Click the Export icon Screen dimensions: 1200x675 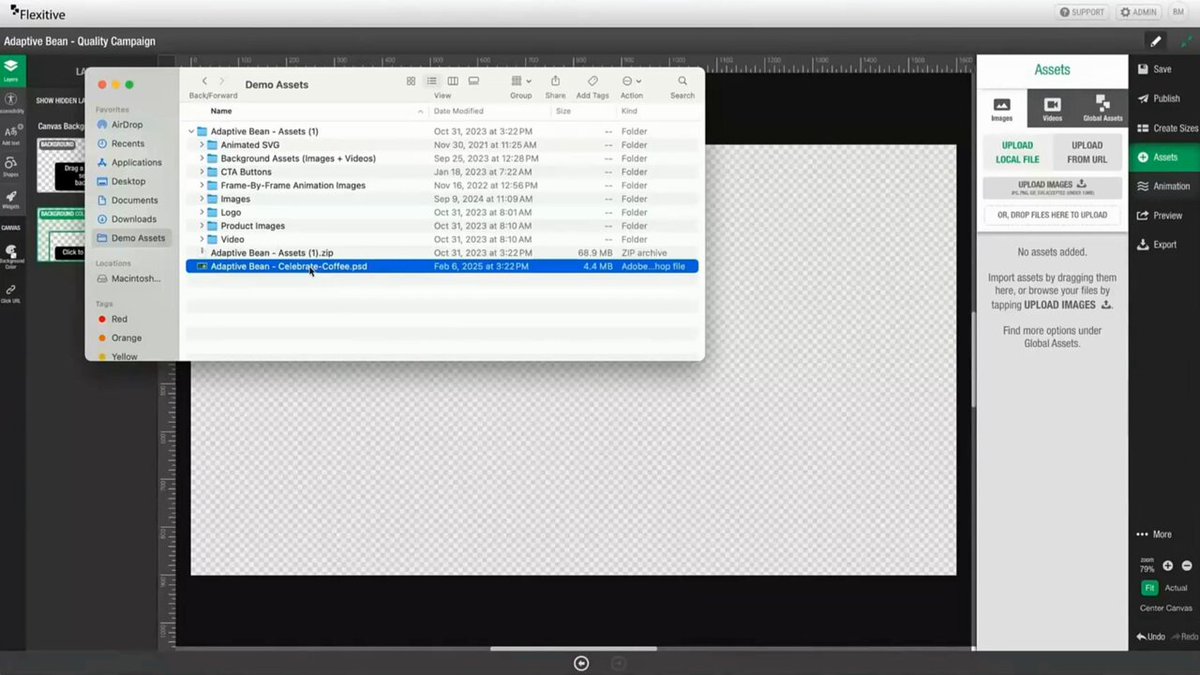coord(1143,244)
